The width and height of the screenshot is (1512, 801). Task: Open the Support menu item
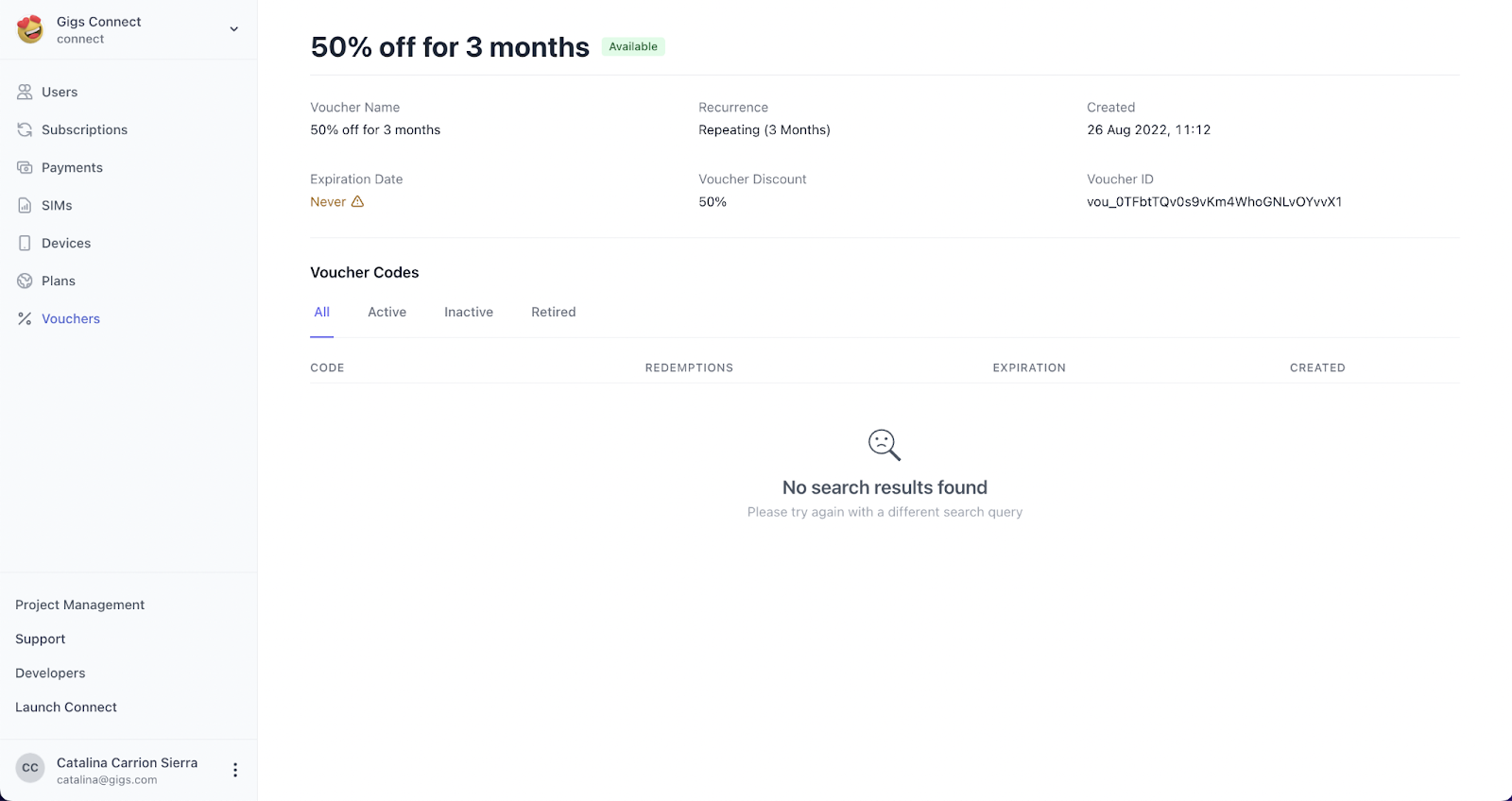41,639
